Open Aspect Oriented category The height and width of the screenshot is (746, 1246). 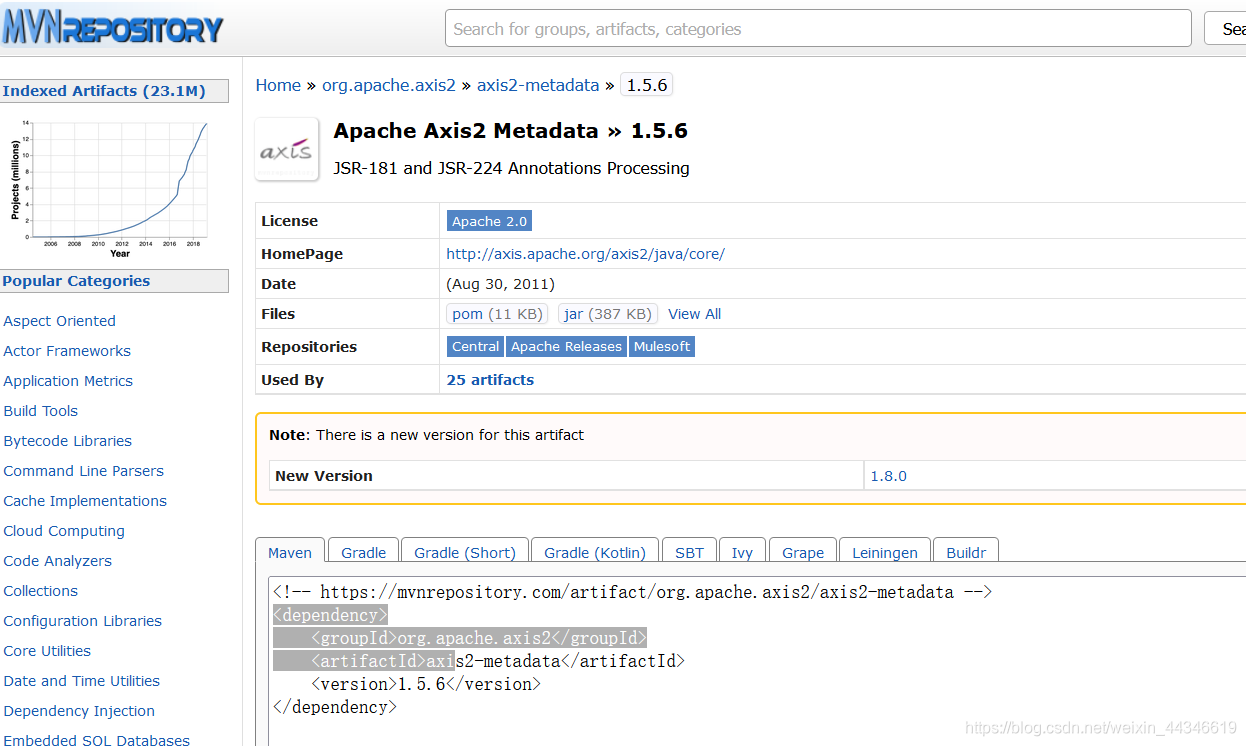59,321
